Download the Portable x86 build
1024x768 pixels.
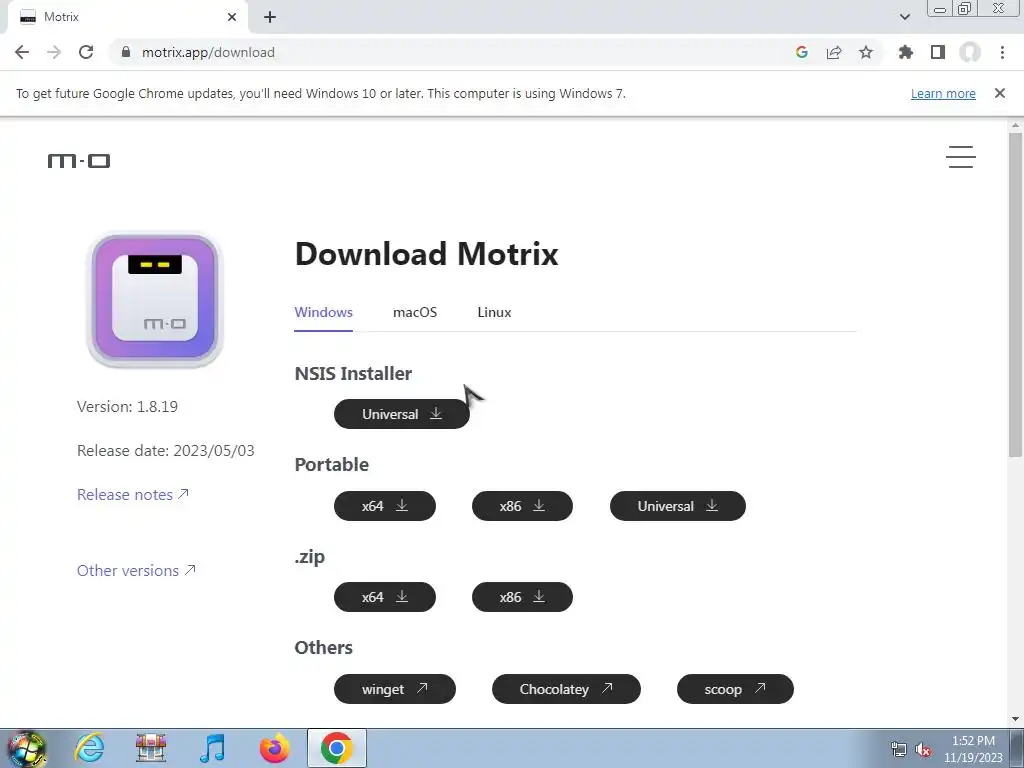[x=522, y=505]
